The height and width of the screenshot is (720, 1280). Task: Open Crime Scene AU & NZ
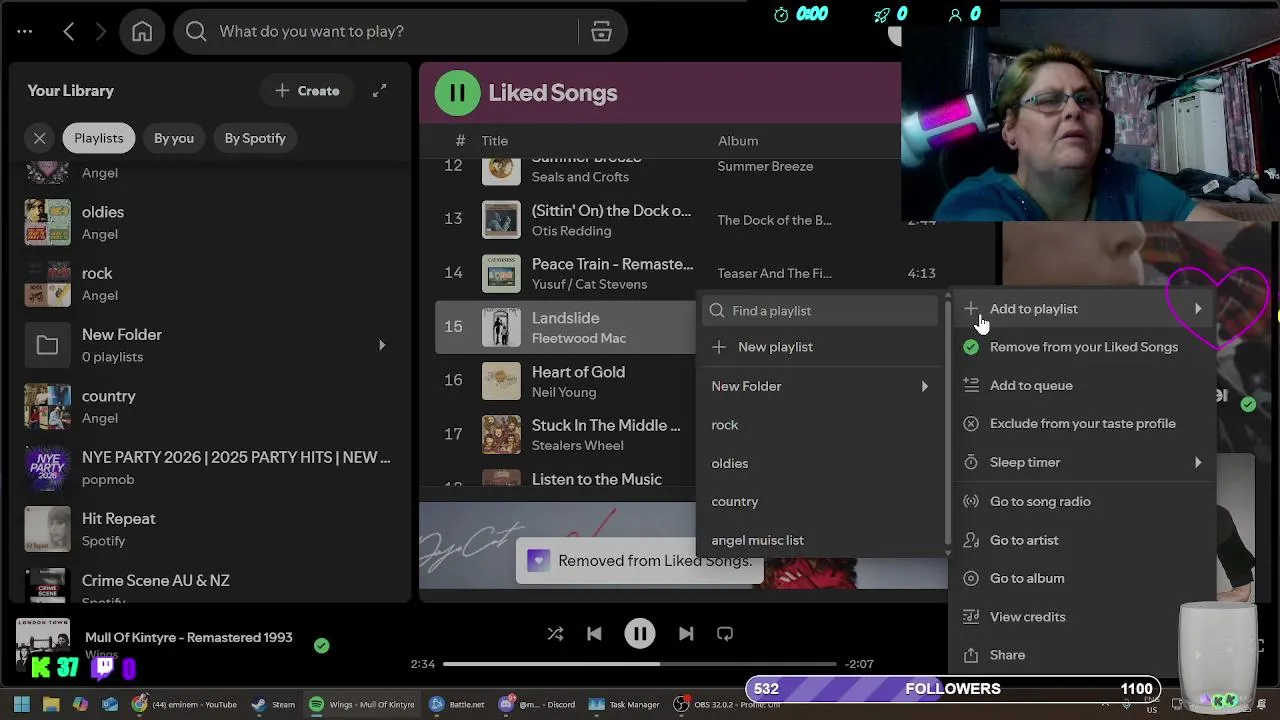click(x=210, y=588)
